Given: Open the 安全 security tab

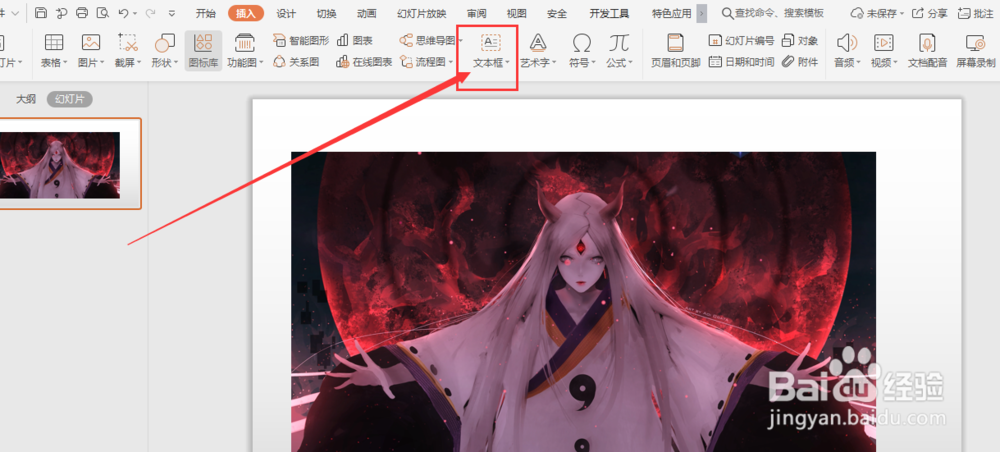Looking at the screenshot, I should [557, 13].
